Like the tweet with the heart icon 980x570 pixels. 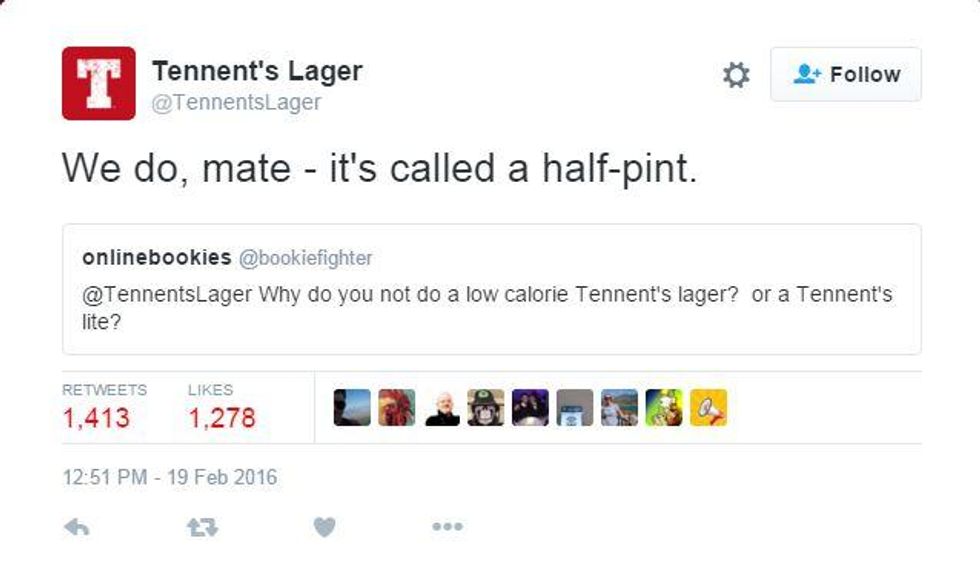coord(324,528)
